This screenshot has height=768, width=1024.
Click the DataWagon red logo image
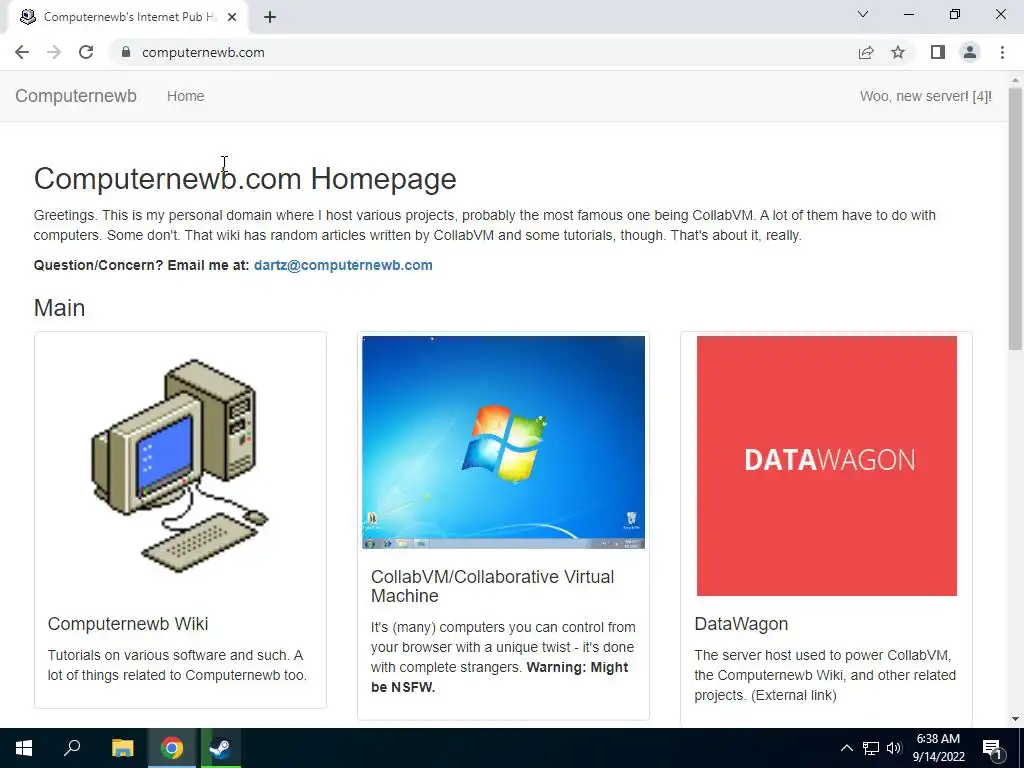coord(827,466)
